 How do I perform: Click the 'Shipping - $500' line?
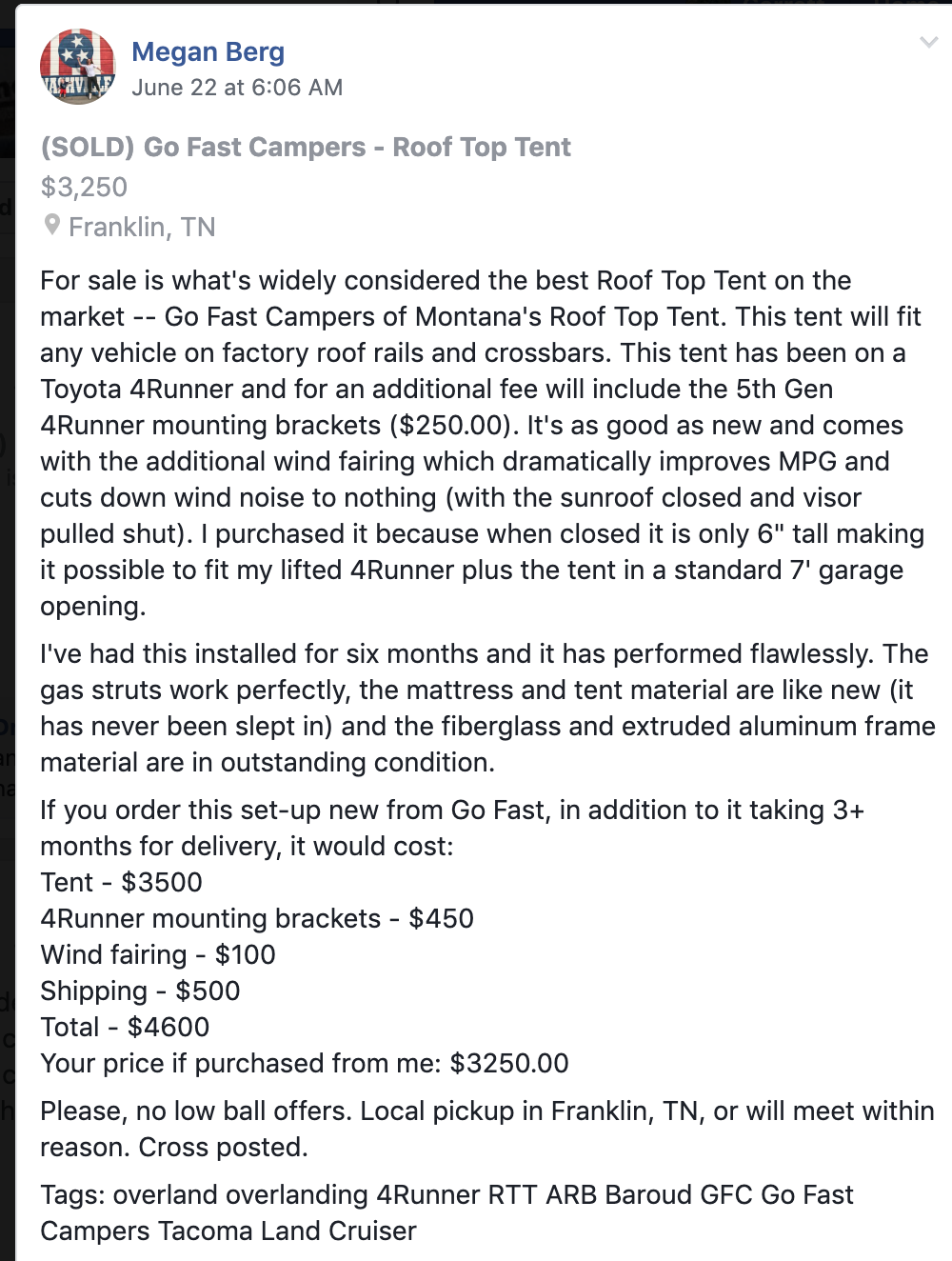(x=140, y=991)
